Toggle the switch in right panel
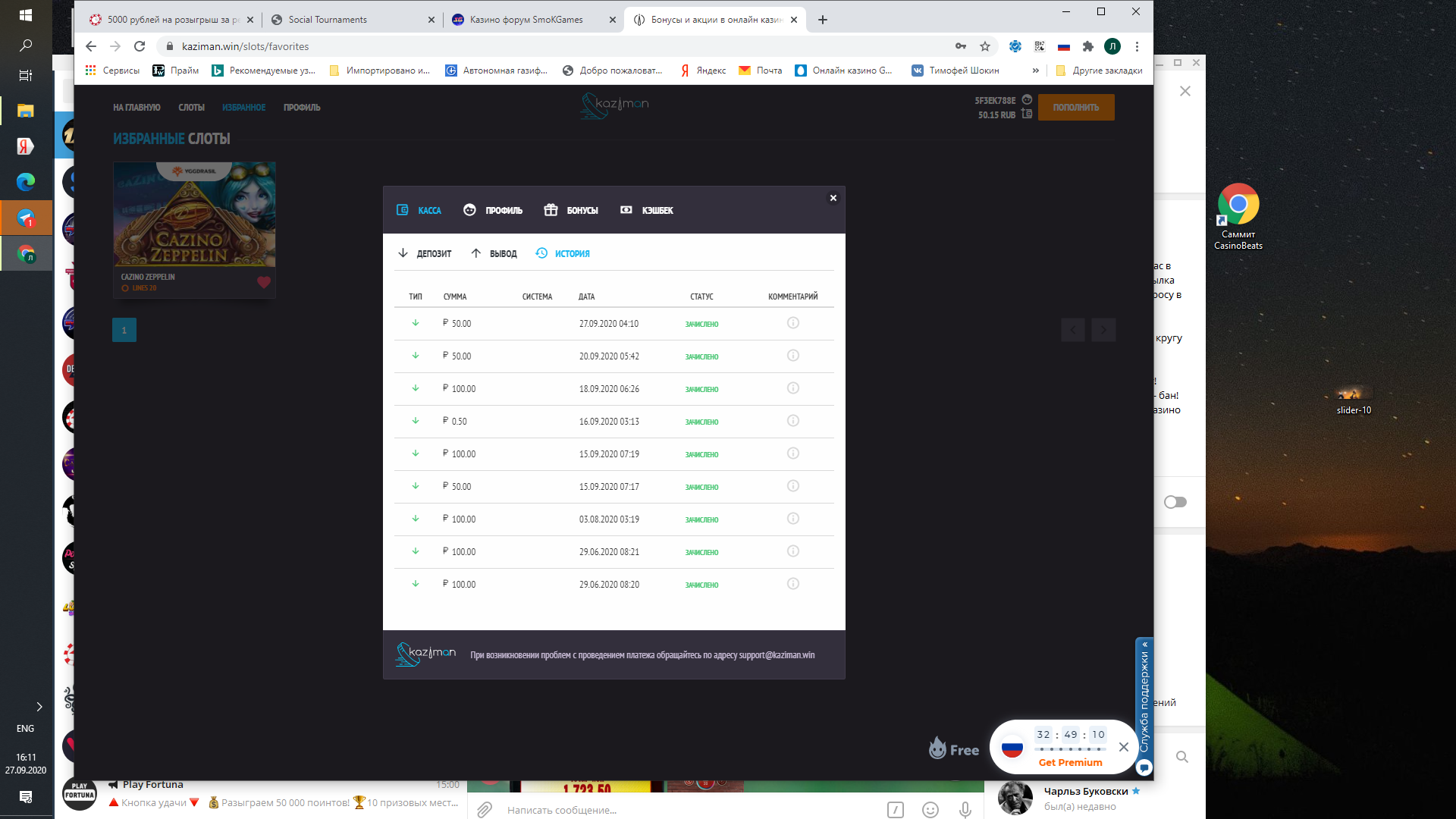 pyautogui.click(x=1175, y=502)
